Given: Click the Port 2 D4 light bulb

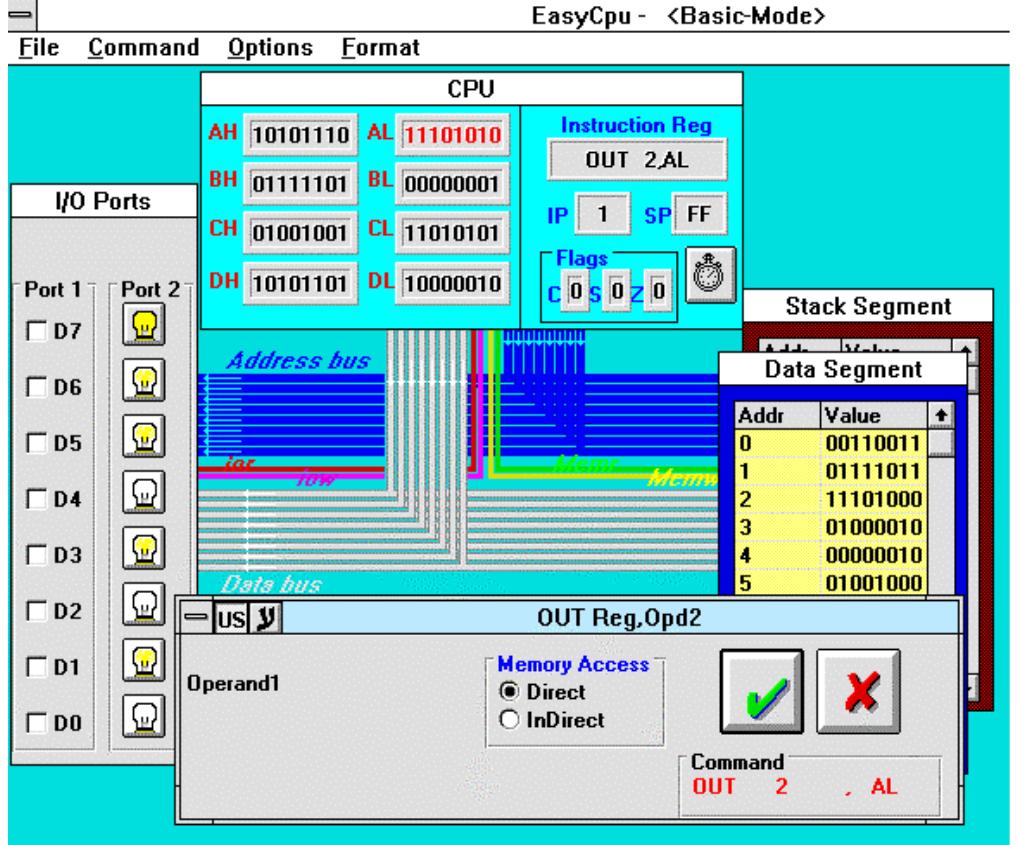Looking at the screenshot, I should (144, 492).
